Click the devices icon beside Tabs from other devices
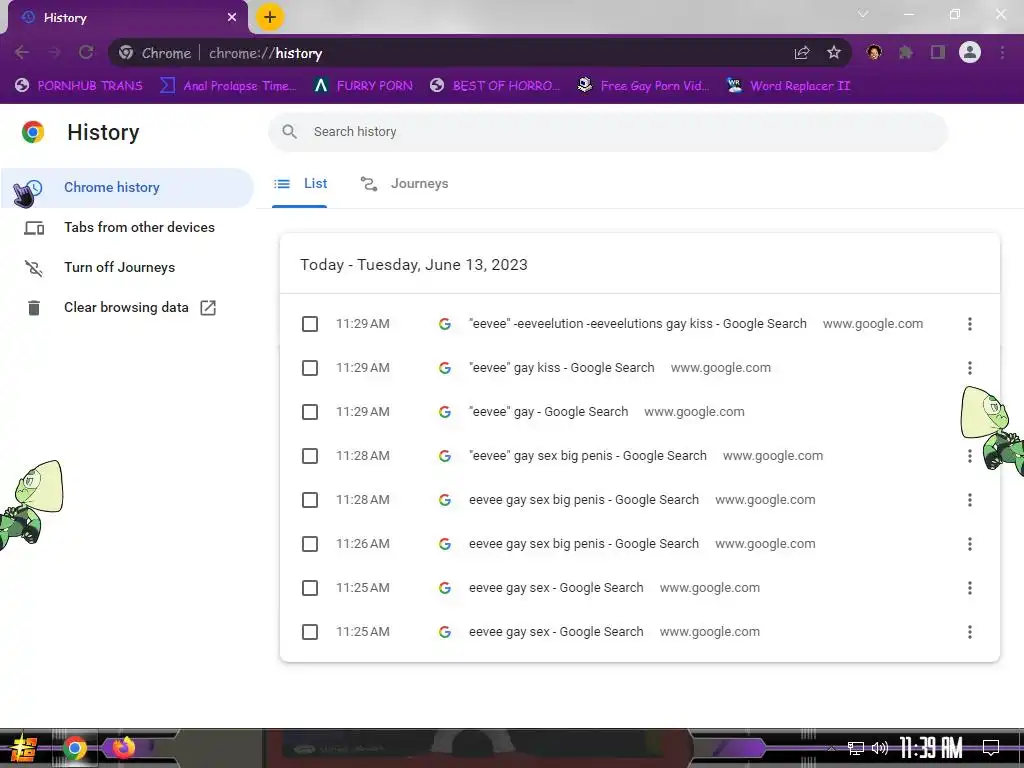This screenshot has height=768, width=1024. click(x=34, y=228)
